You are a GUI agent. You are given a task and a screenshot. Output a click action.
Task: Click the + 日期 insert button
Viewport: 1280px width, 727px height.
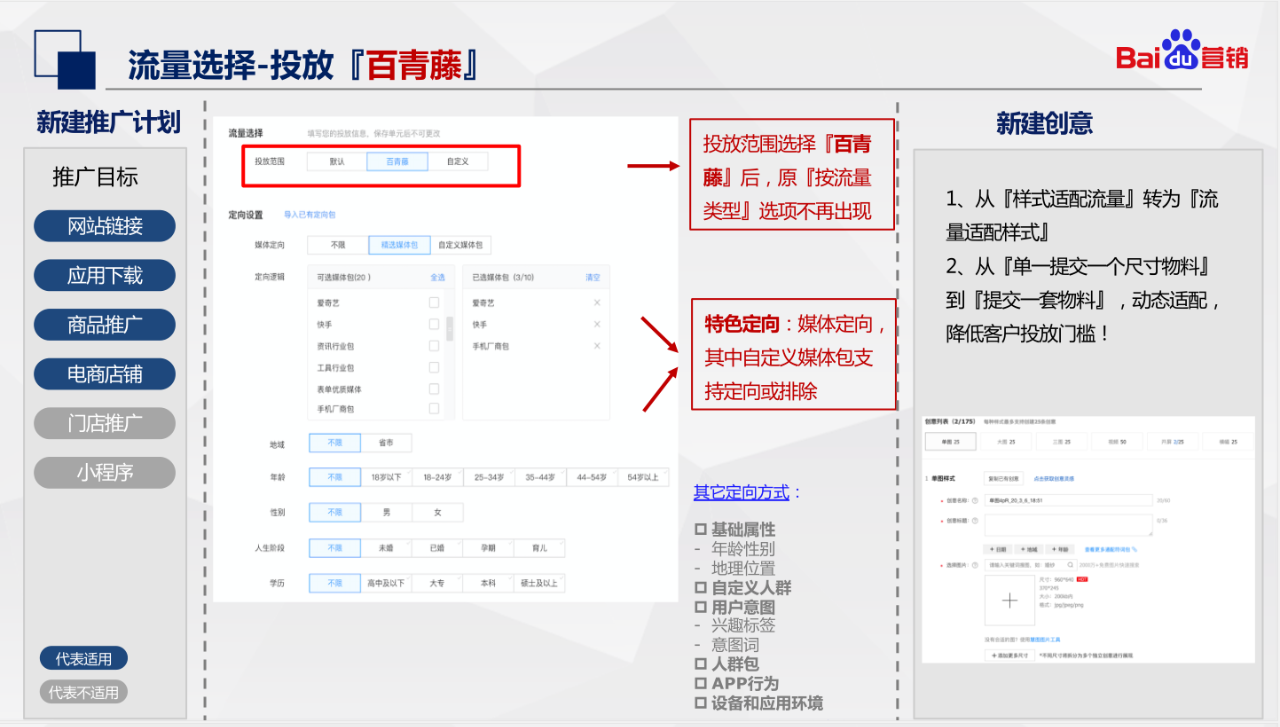coord(998,549)
